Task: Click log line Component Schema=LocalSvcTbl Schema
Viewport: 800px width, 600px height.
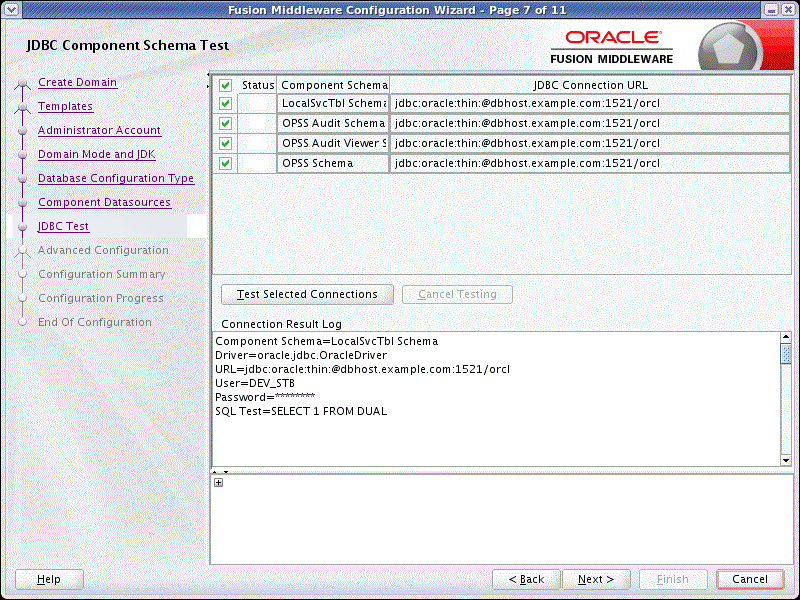Action: point(327,341)
